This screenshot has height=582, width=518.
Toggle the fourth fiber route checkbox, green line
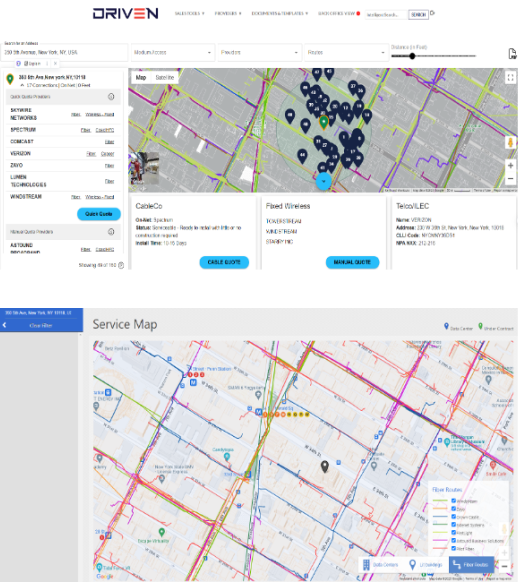point(453,524)
